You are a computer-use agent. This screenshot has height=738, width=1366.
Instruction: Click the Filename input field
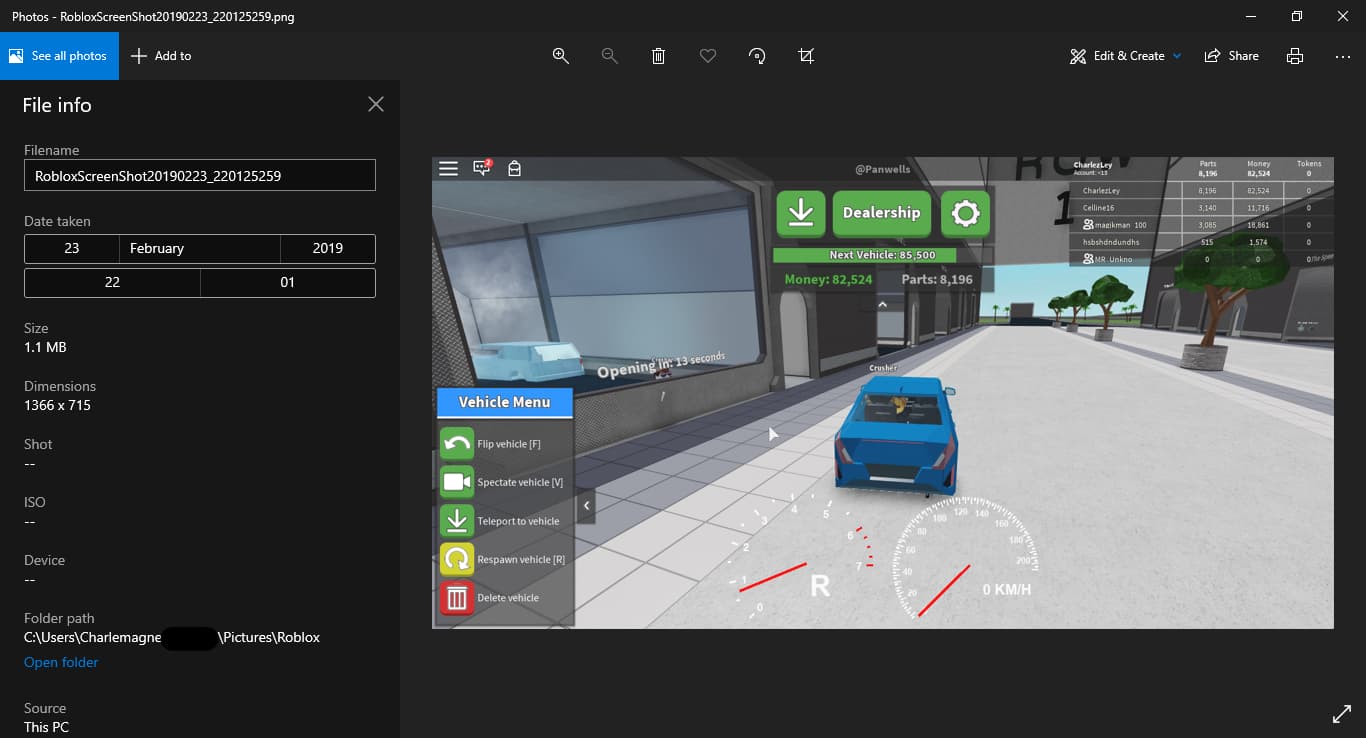200,175
